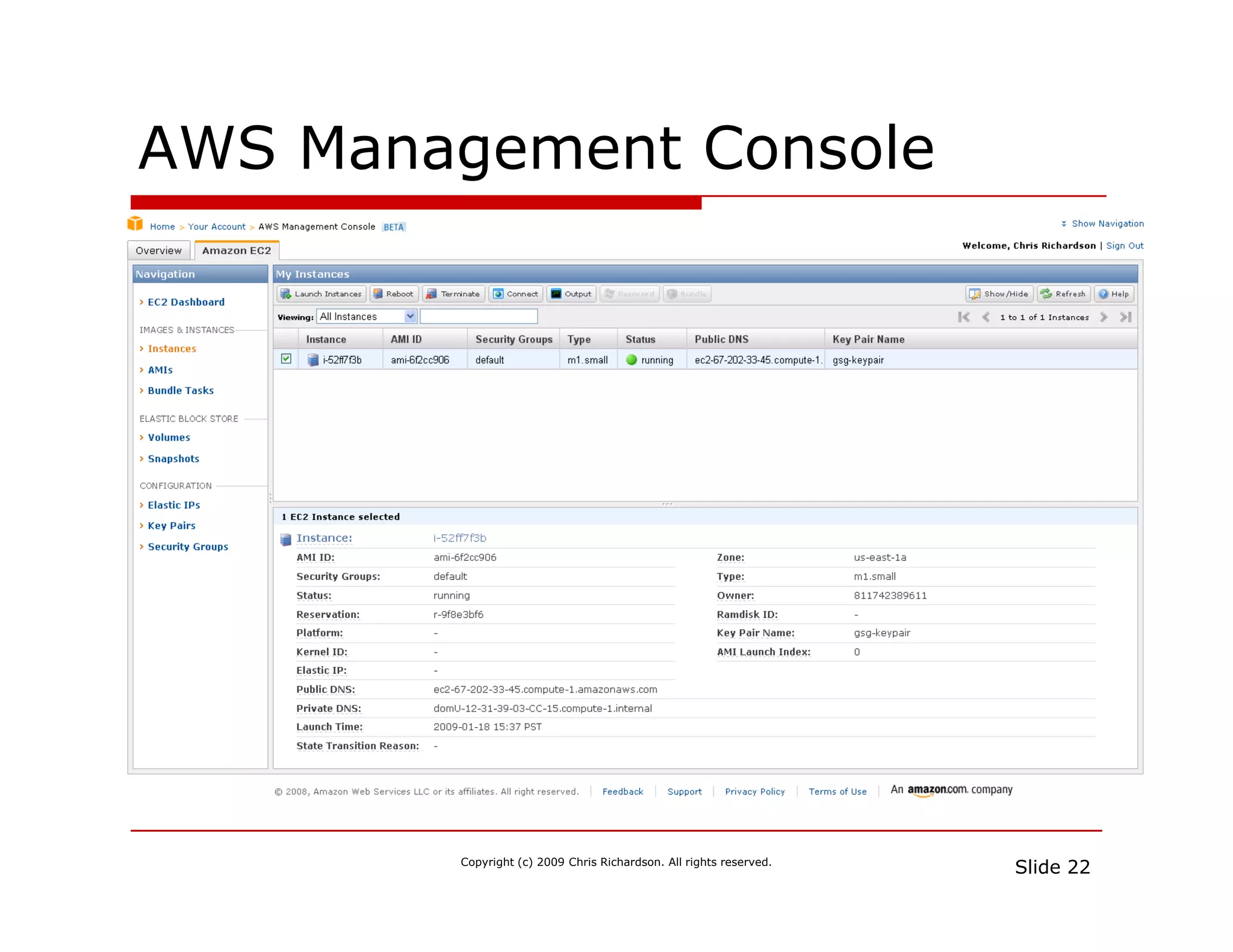
Task: Click the amazon.com company logo
Action: pos(951,790)
